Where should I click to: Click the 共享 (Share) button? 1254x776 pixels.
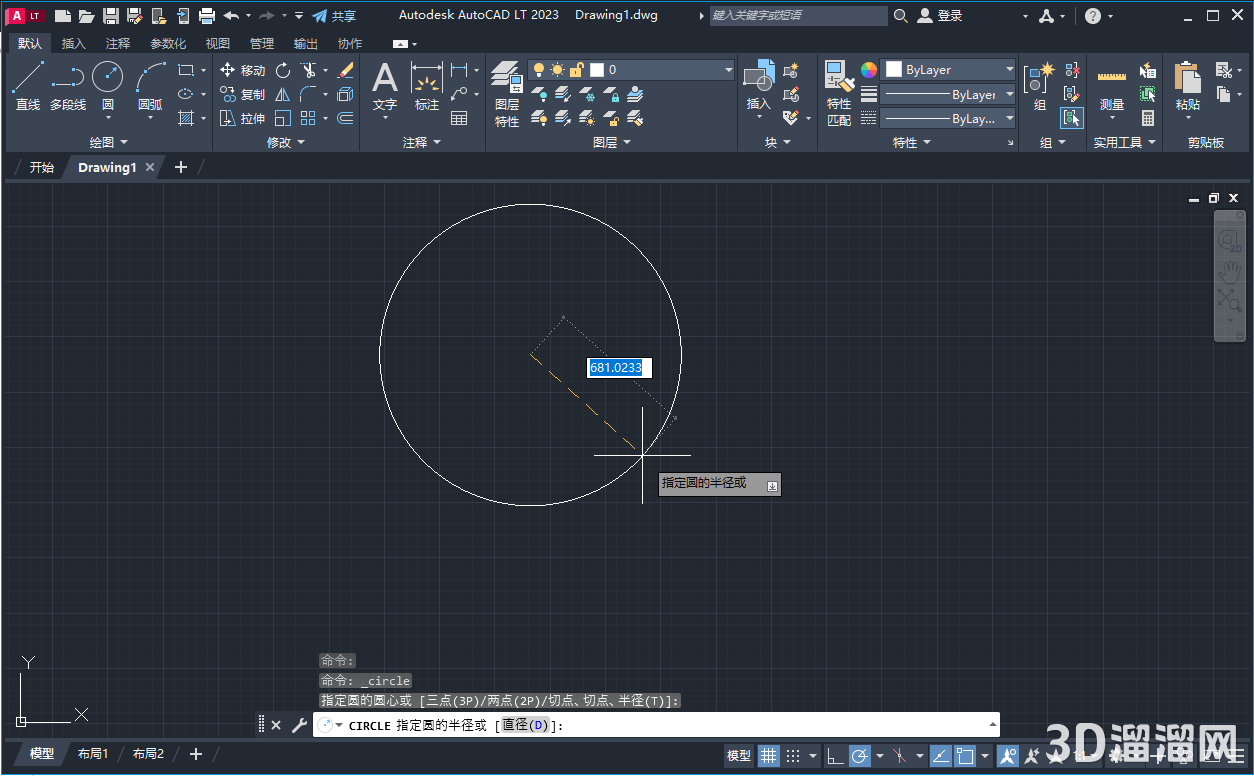[x=334, y=16]
